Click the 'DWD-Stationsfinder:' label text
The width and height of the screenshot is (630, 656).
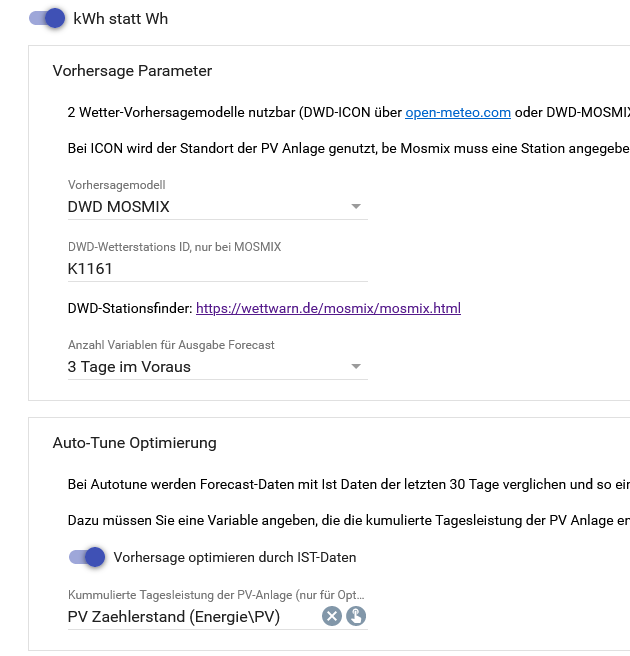[x=129, y=308]
